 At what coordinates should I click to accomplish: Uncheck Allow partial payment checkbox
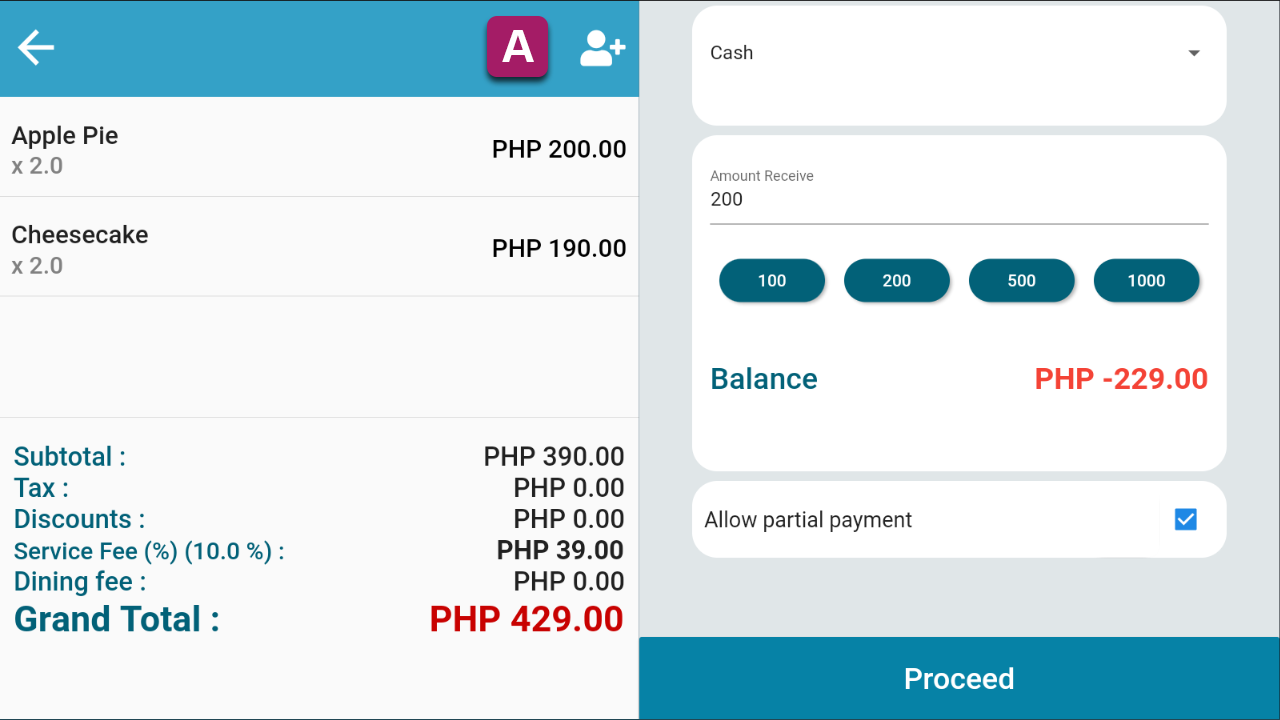click(1185, 519)
